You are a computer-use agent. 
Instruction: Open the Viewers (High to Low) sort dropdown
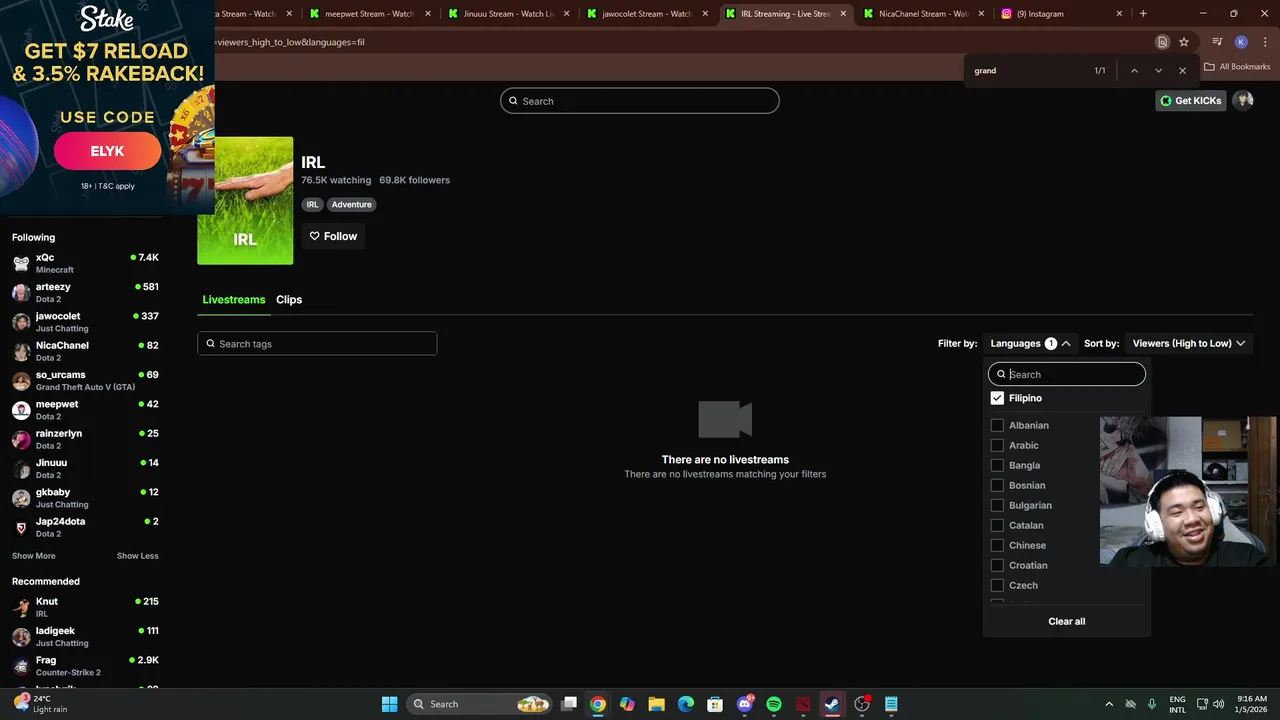[x=1189, y=343]
